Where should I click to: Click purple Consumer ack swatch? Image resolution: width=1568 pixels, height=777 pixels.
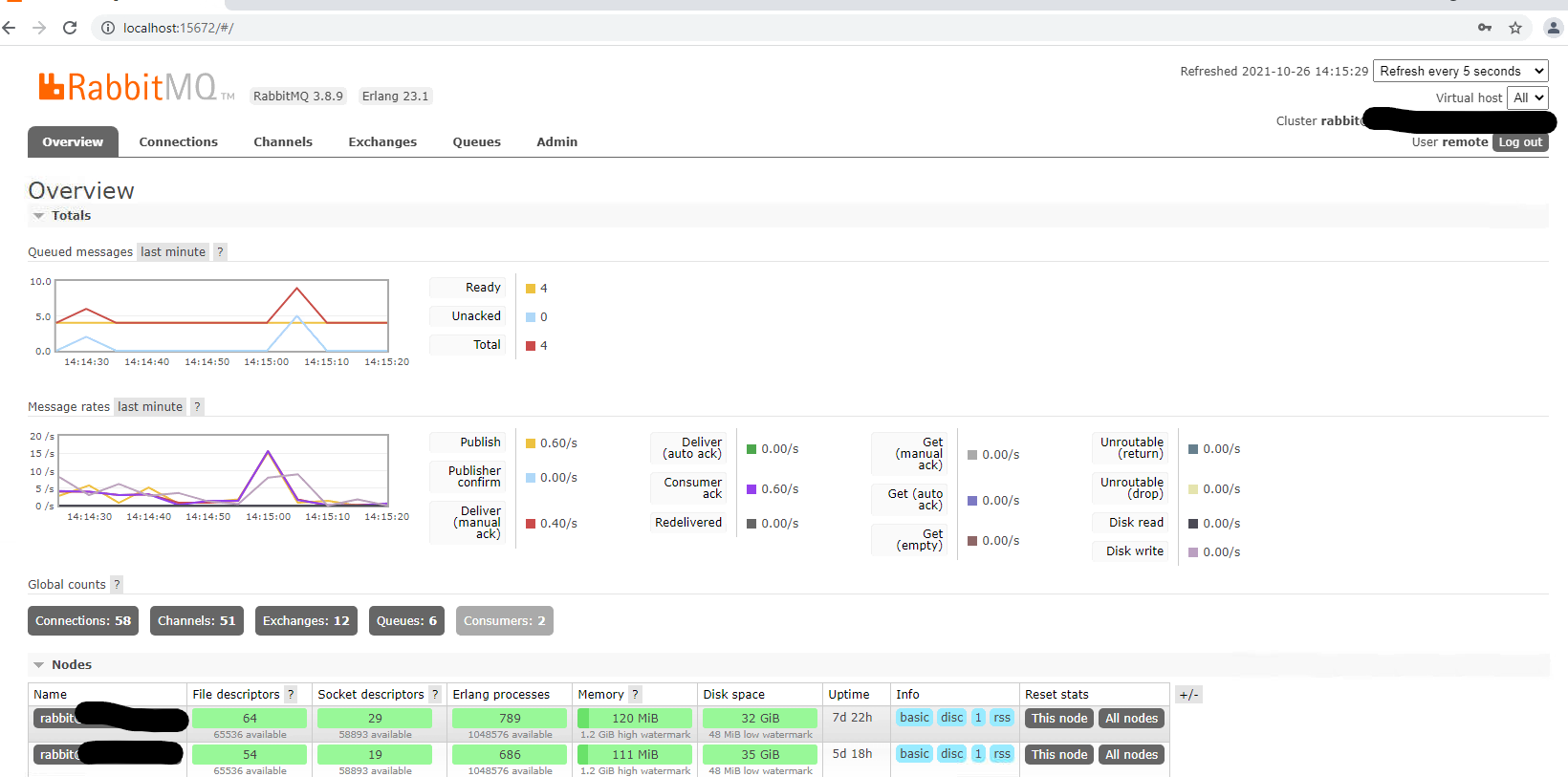(x=751, y=489)
